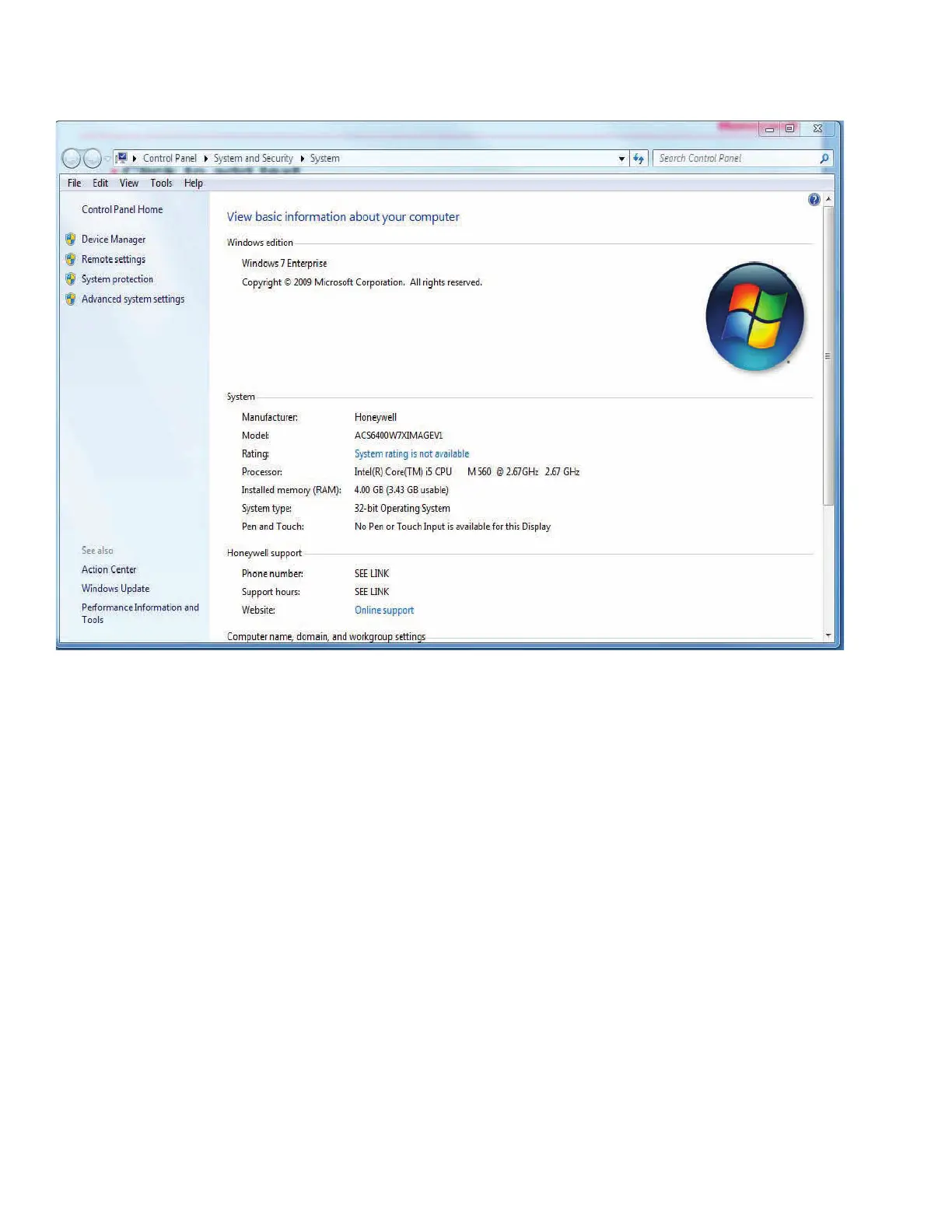The image size is (952, 1232).
Task: Click the computer icon in address bar
Action: point(121,158)
